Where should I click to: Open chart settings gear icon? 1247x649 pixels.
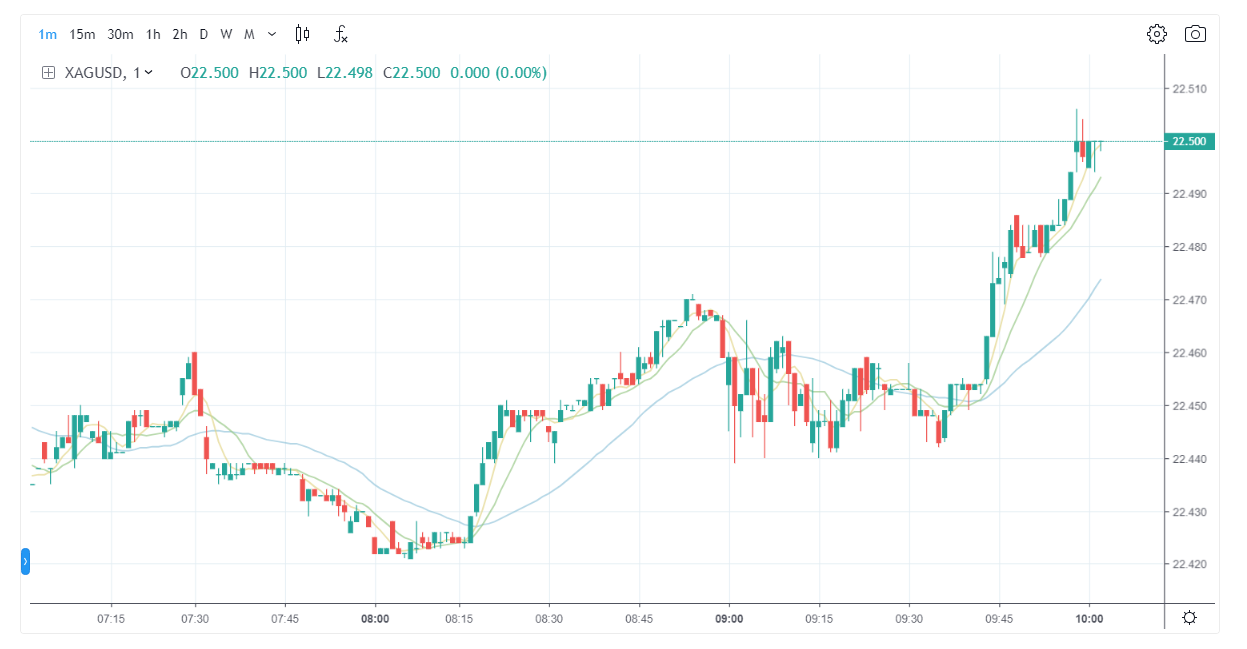coord(1157,34)
